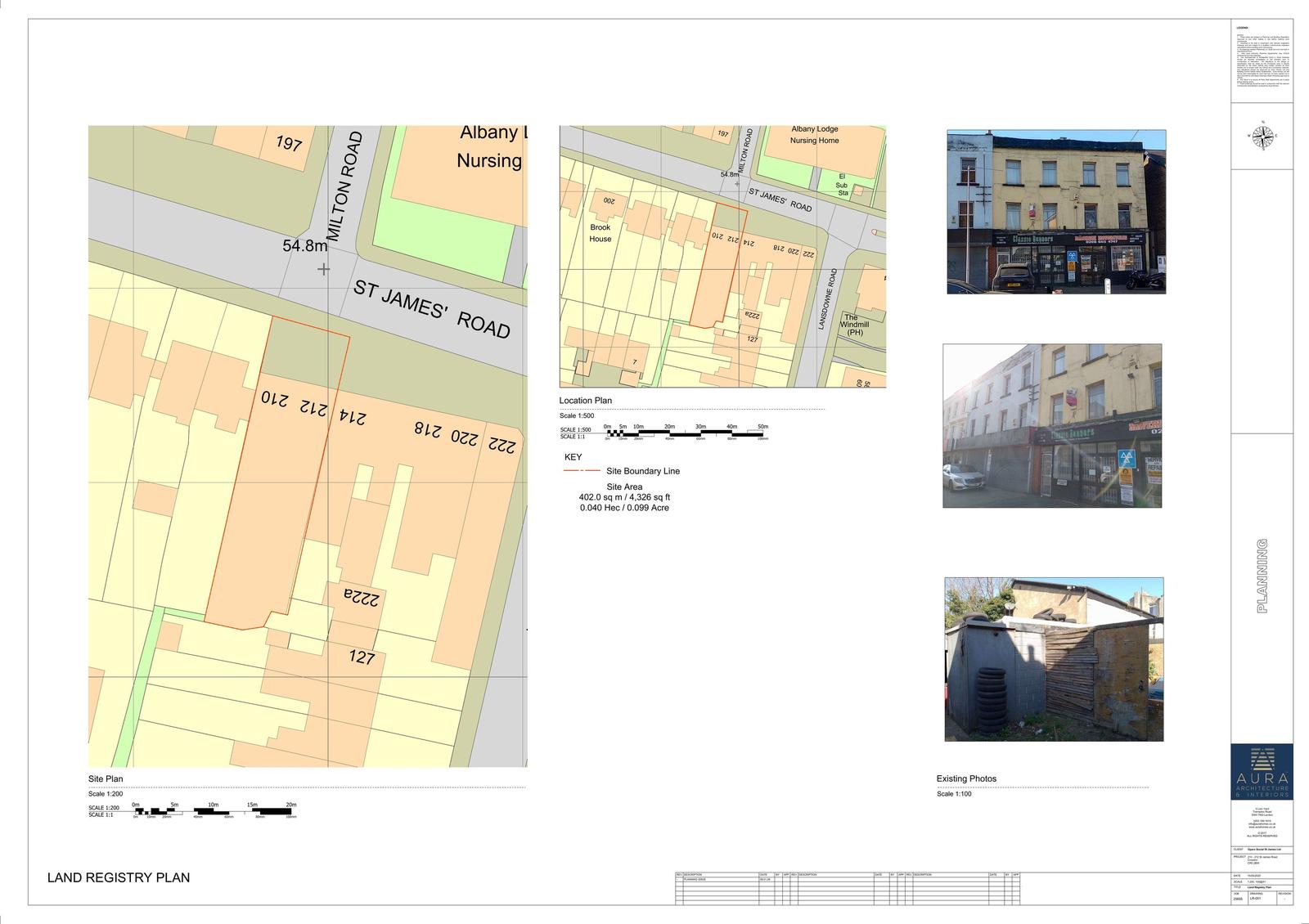Click the red Site Boundary Line key symbol
Viewport: 1309px width, 924px height.
tap(581, 471)
